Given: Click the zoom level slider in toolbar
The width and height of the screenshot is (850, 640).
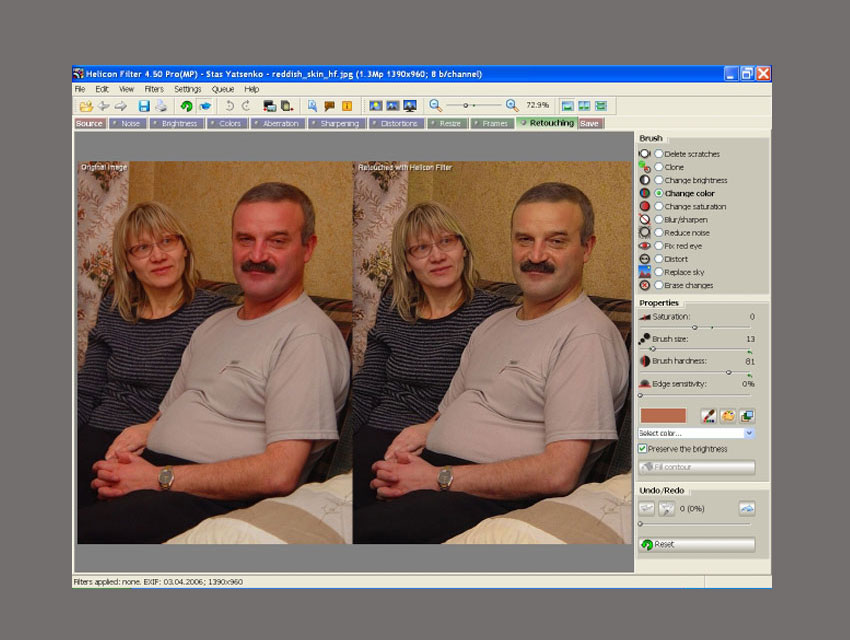Looking at the screenshot, I should [473, 105].
